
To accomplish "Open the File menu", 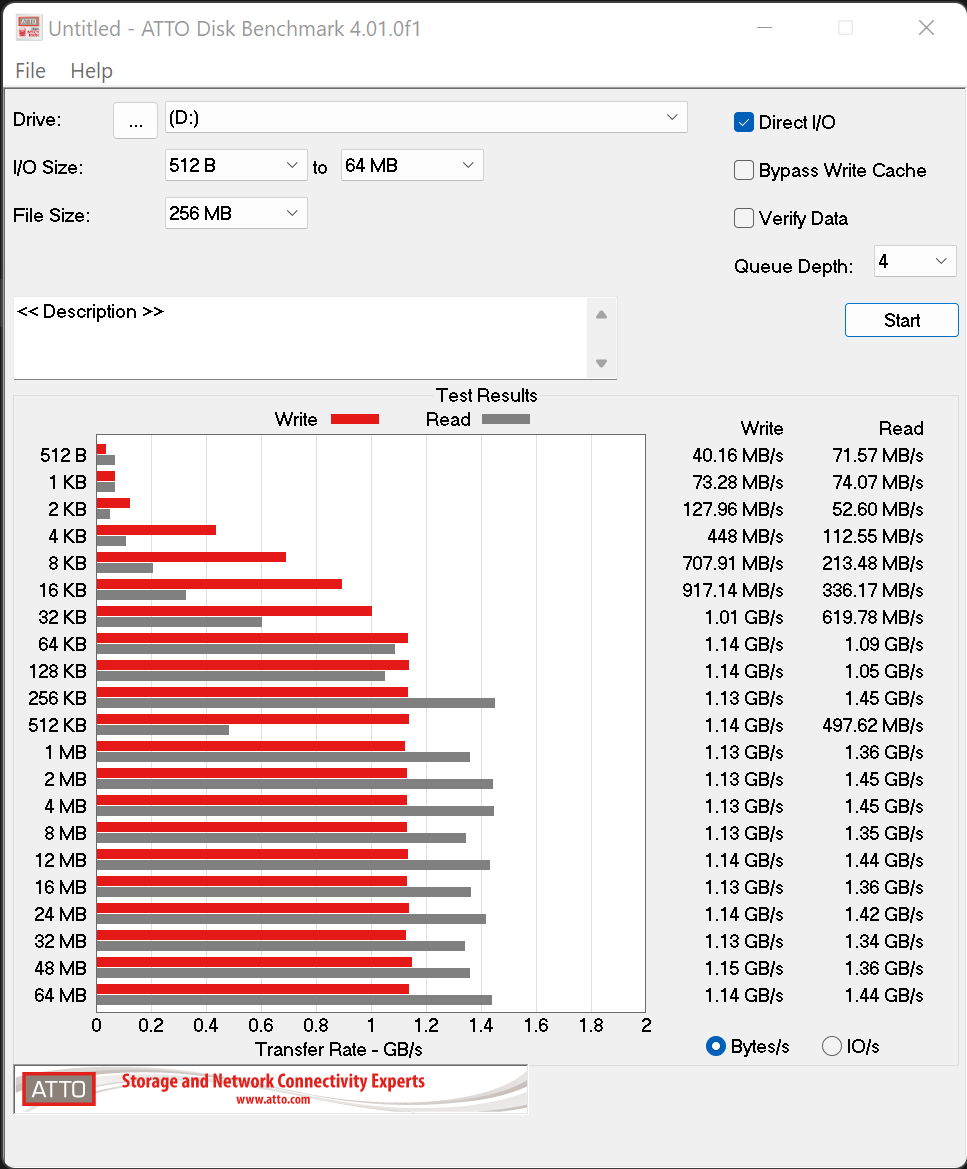I will [30, 71].
